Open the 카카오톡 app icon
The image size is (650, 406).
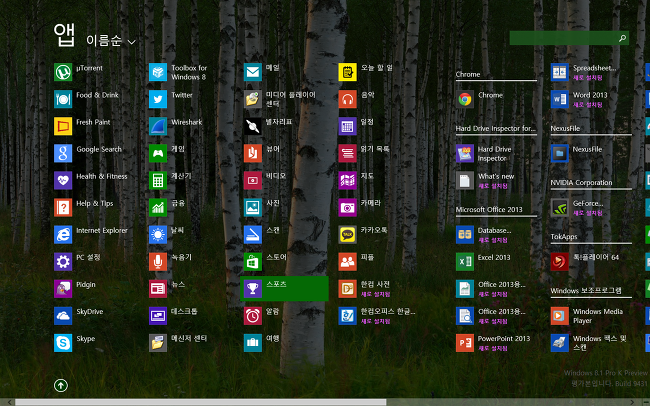[x=347, y=234]
